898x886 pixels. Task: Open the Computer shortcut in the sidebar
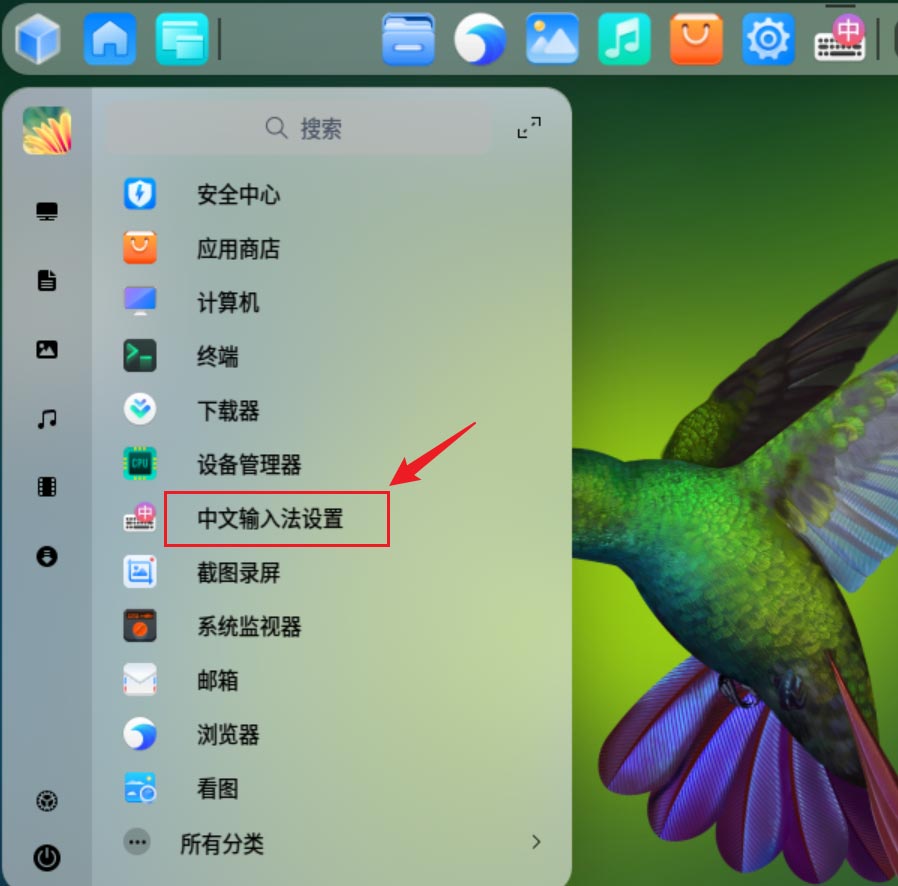[47, 211]
